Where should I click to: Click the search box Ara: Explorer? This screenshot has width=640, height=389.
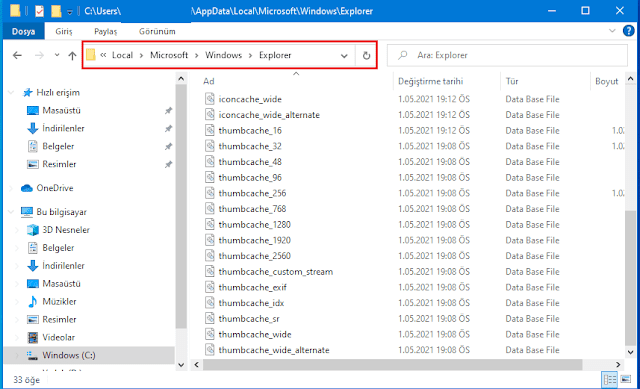coord(507,55)
